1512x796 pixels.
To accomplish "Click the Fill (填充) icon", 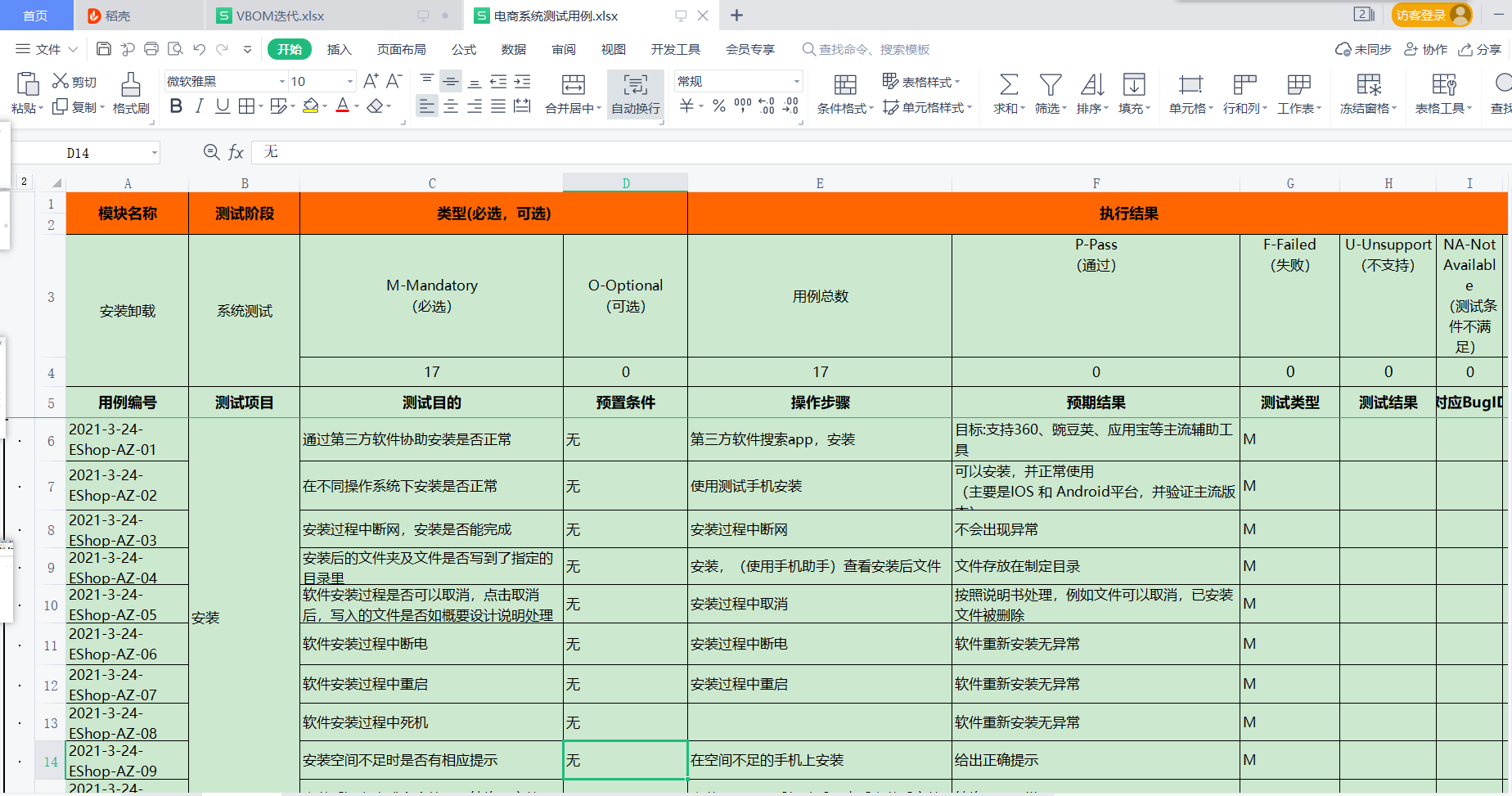I will (x=1134, y=84).
